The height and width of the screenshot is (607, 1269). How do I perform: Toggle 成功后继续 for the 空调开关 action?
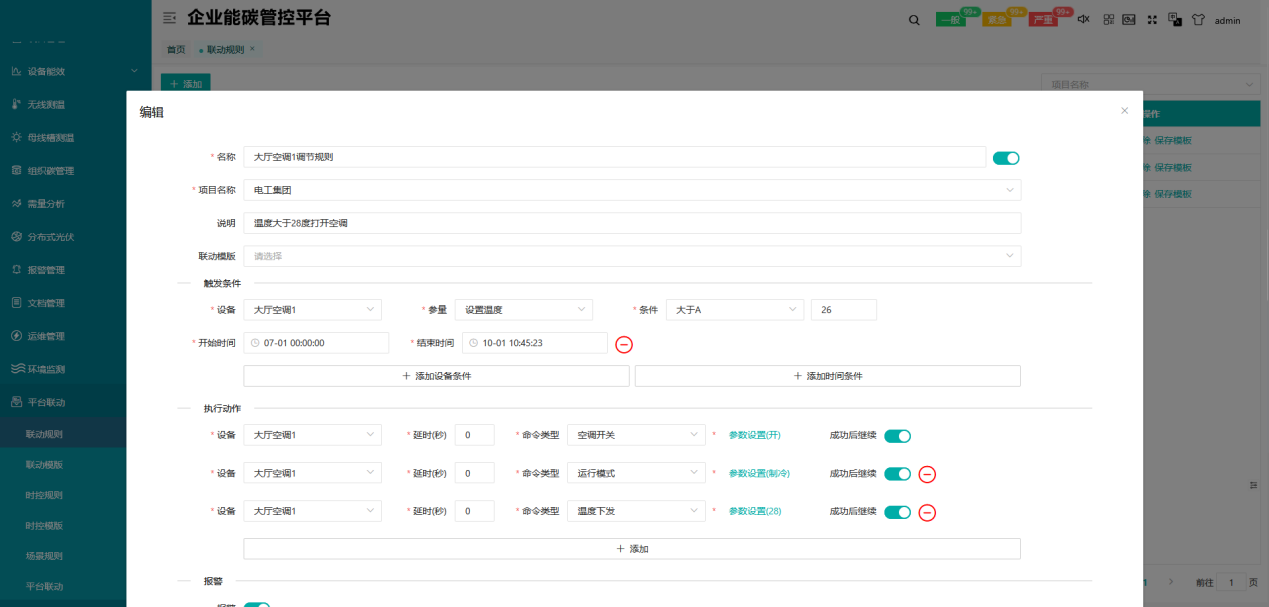[x=897, y=436]
